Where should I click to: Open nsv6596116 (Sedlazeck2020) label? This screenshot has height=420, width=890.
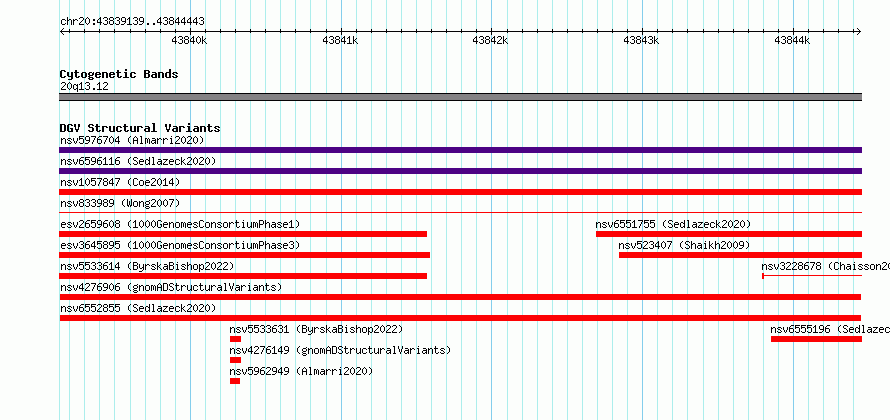tap(138, 161)
